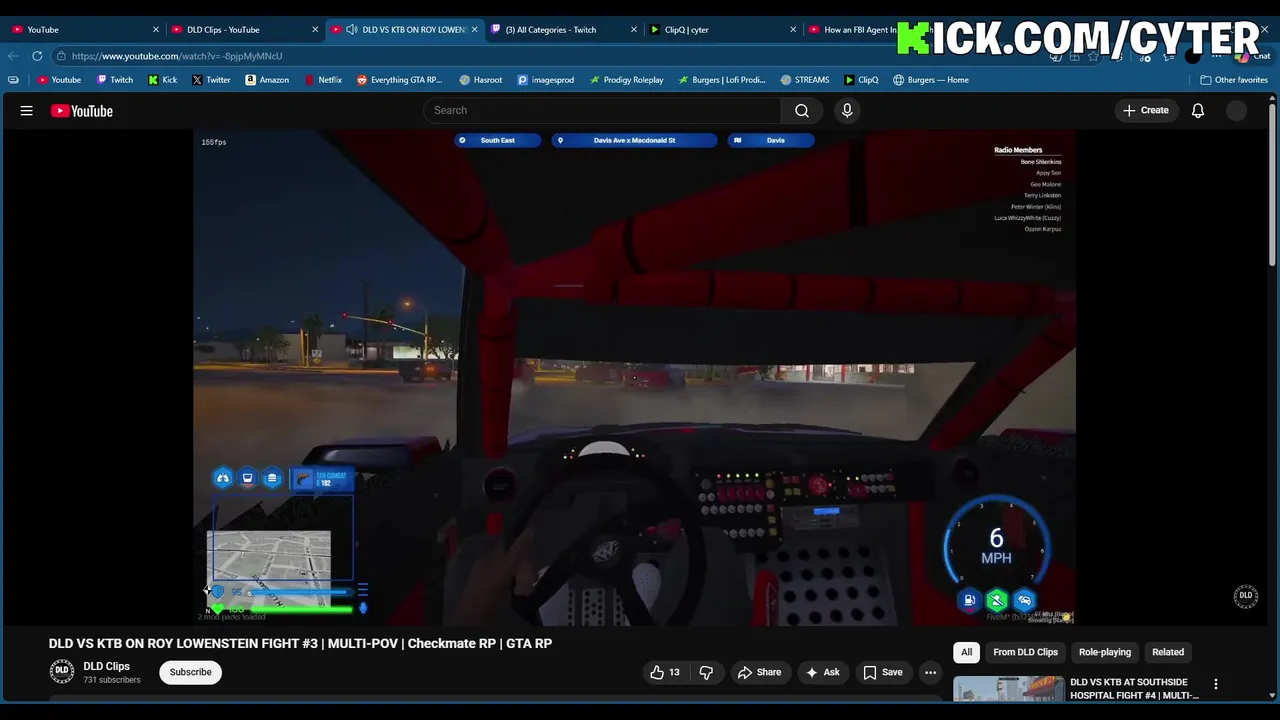Screen dimensions: 1280x720
Task: Open the YouTube guide hamburger menu
Action: (27, 111)
